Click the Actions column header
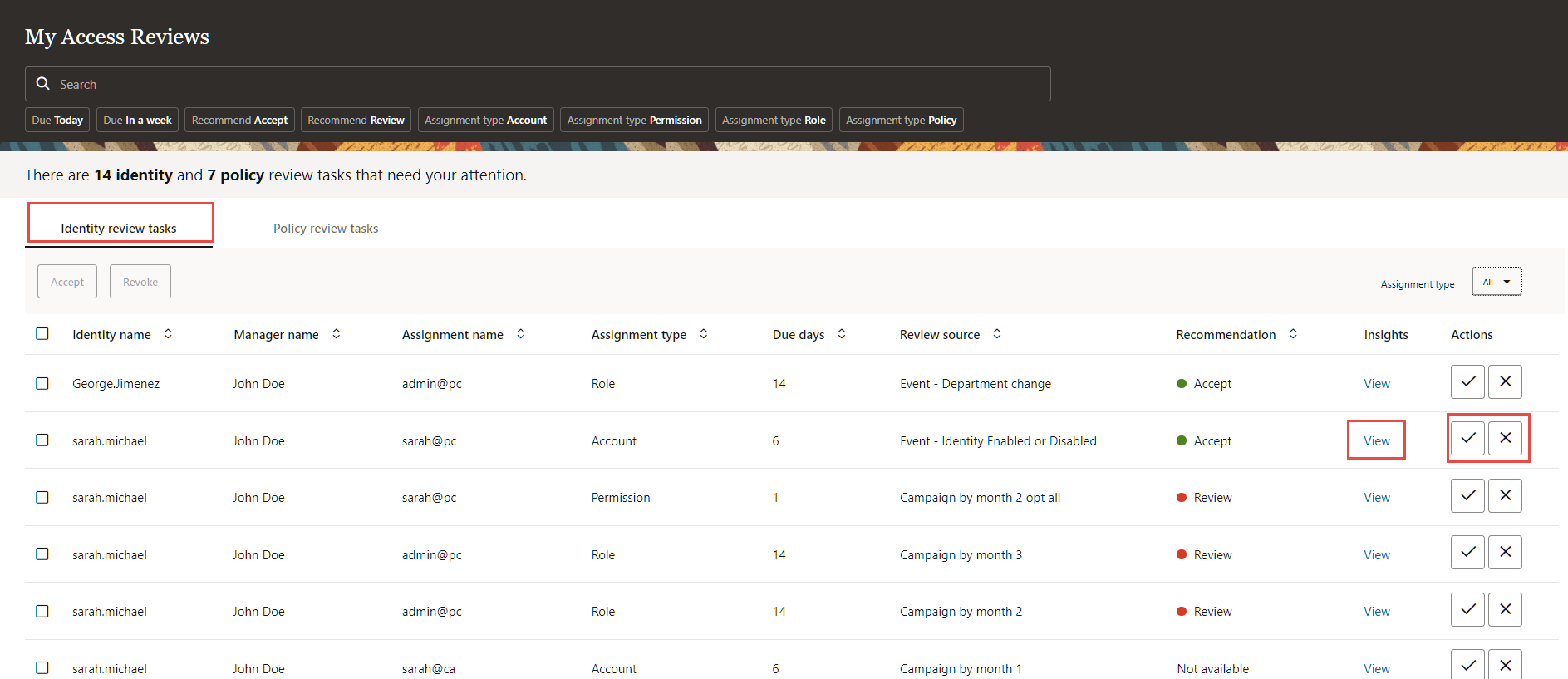 tap(1472, 334)
